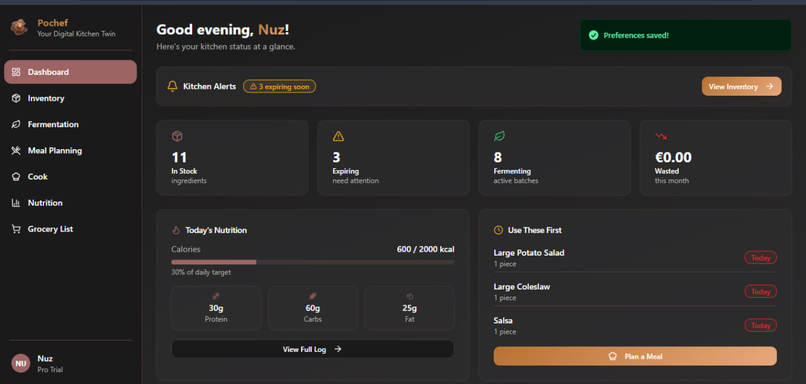Screen dimensions: 806x384
Task: Click the calories progress bar
Action: coord(313,262)
